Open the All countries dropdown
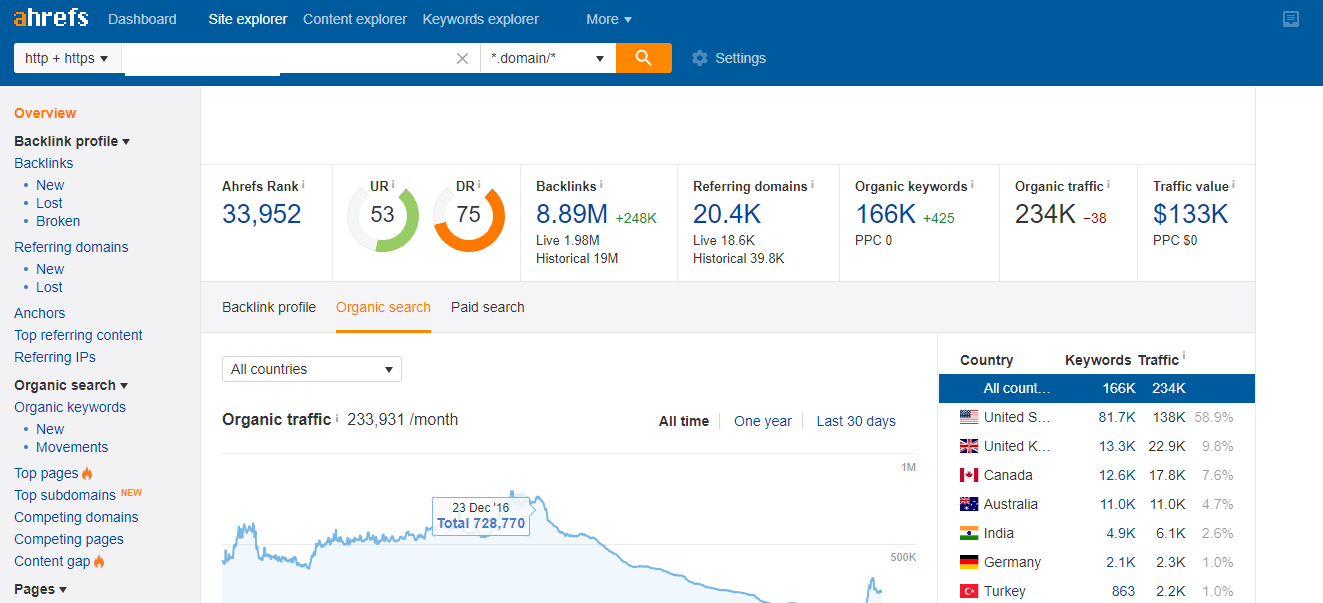The height and width of the screenshot is (603, 1323). coord(311,369)
